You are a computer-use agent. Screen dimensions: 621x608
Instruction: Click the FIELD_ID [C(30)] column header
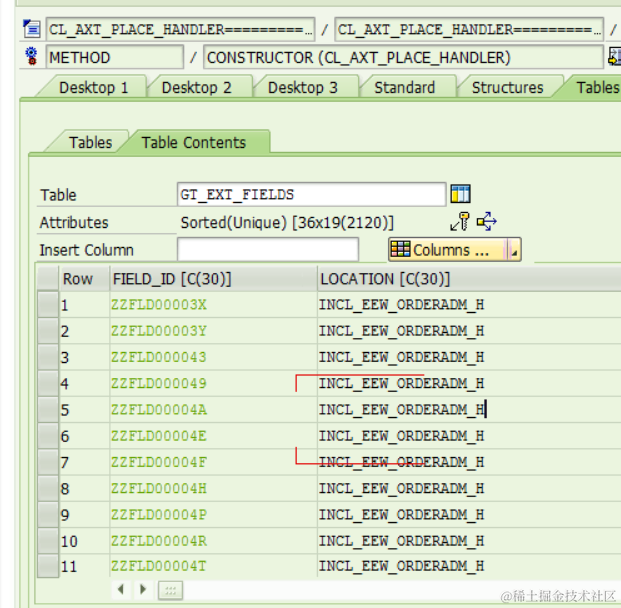tap(213, 279)
